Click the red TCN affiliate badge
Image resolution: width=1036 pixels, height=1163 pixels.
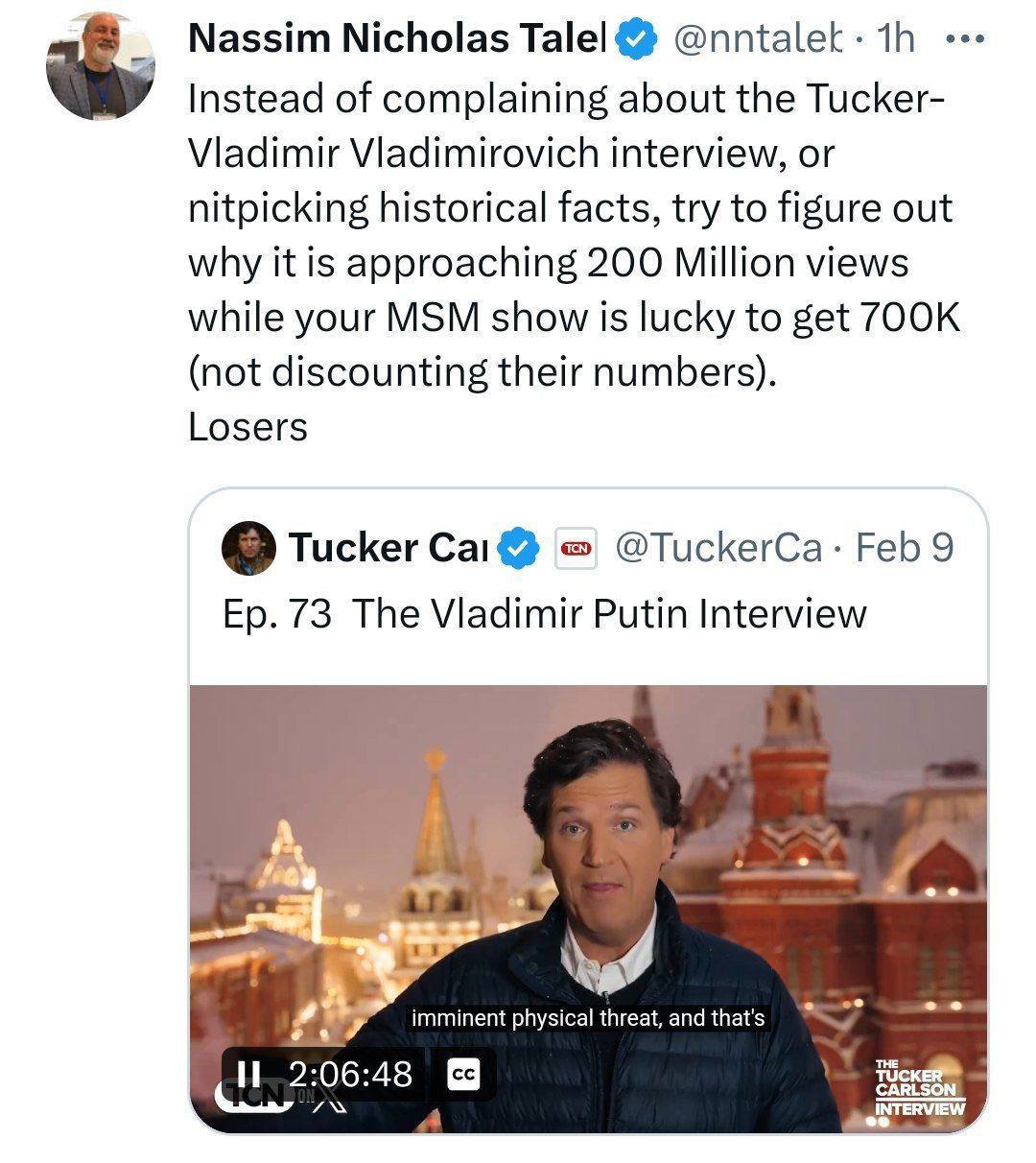point(576,548)
